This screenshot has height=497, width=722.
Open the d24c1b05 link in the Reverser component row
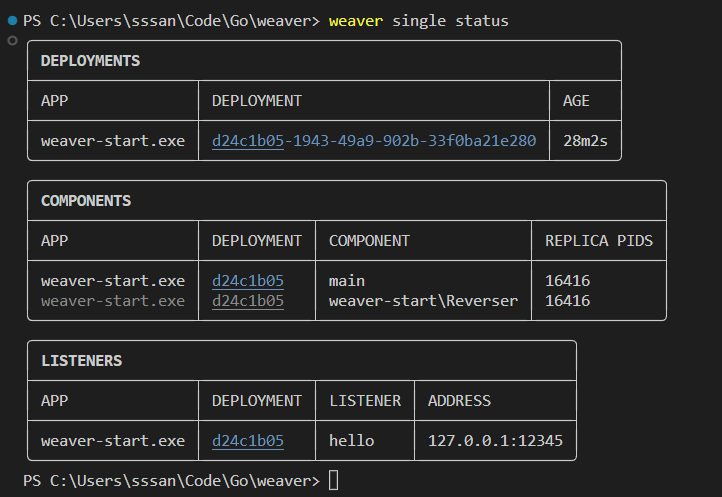248,301
